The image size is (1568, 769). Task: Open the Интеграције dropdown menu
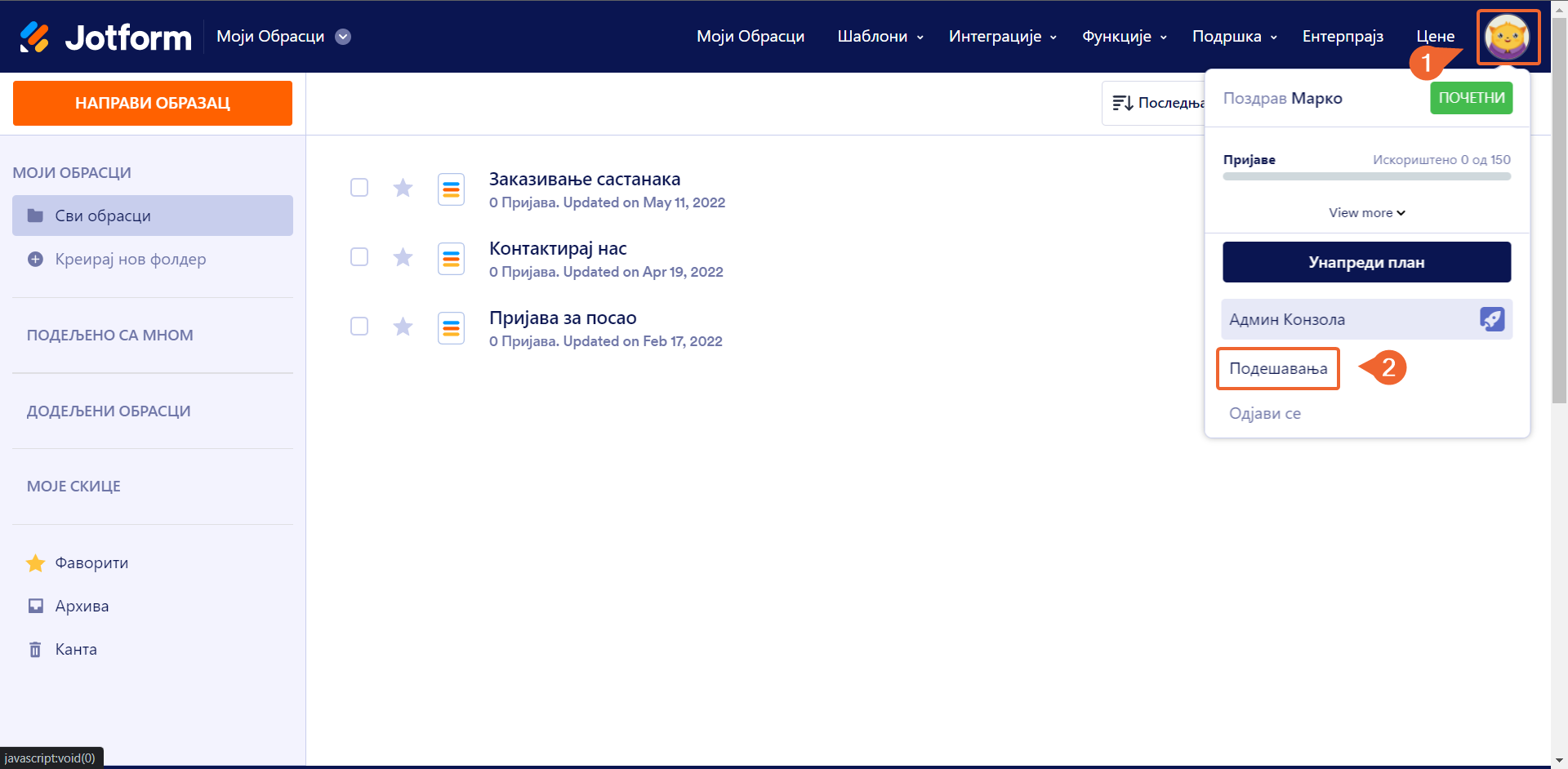pos(1003,37)
